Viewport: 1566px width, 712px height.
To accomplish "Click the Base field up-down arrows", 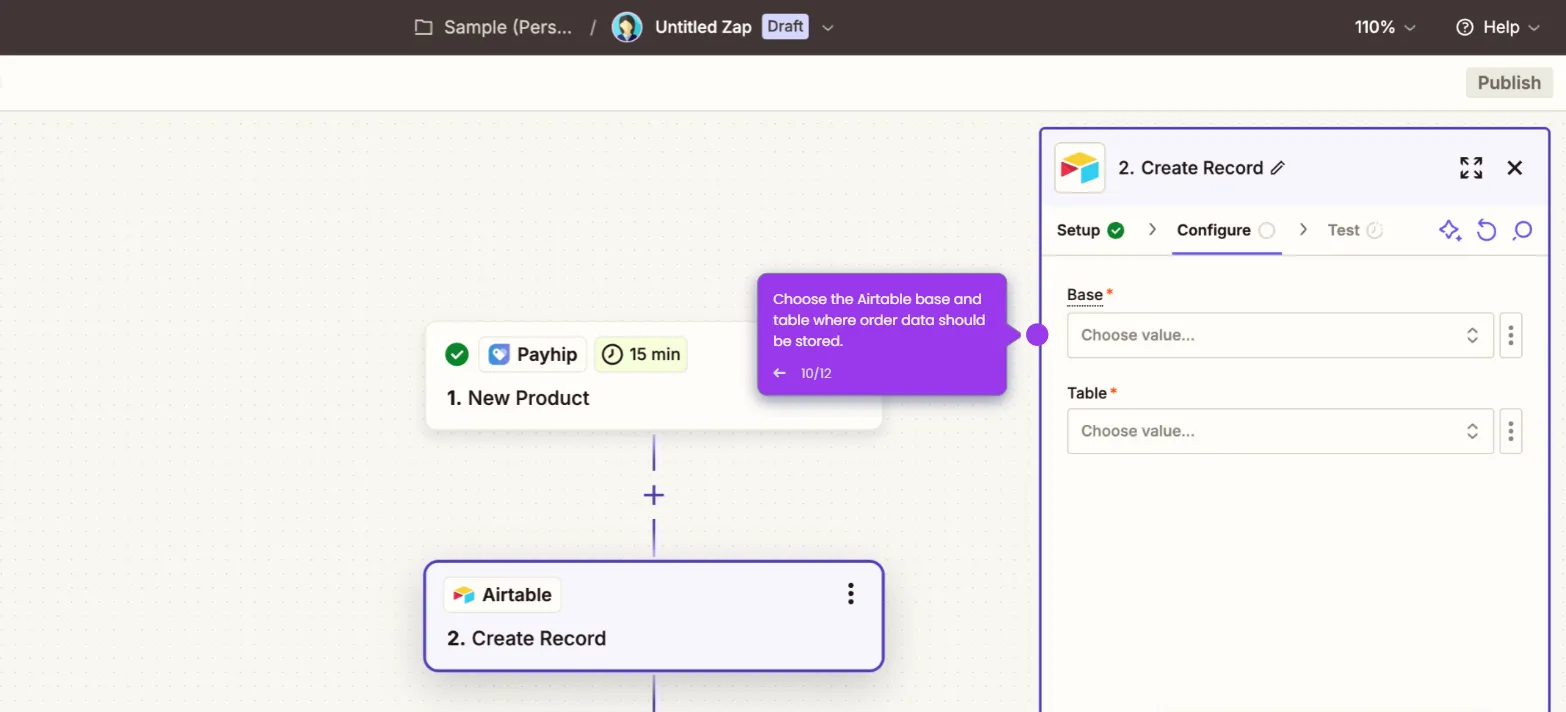I will 1472,335.
